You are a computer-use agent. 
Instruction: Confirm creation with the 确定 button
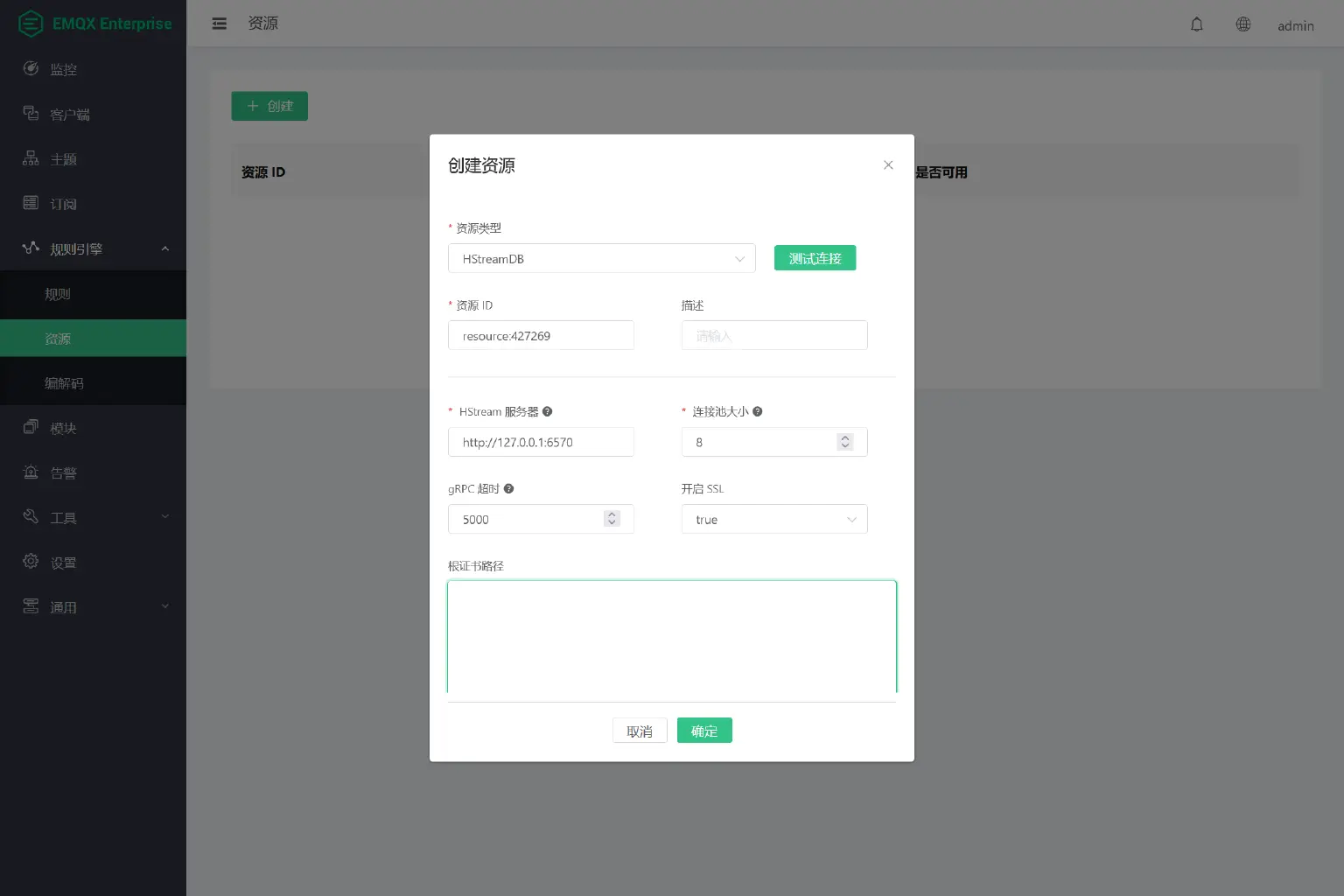[x=704, y=730]
